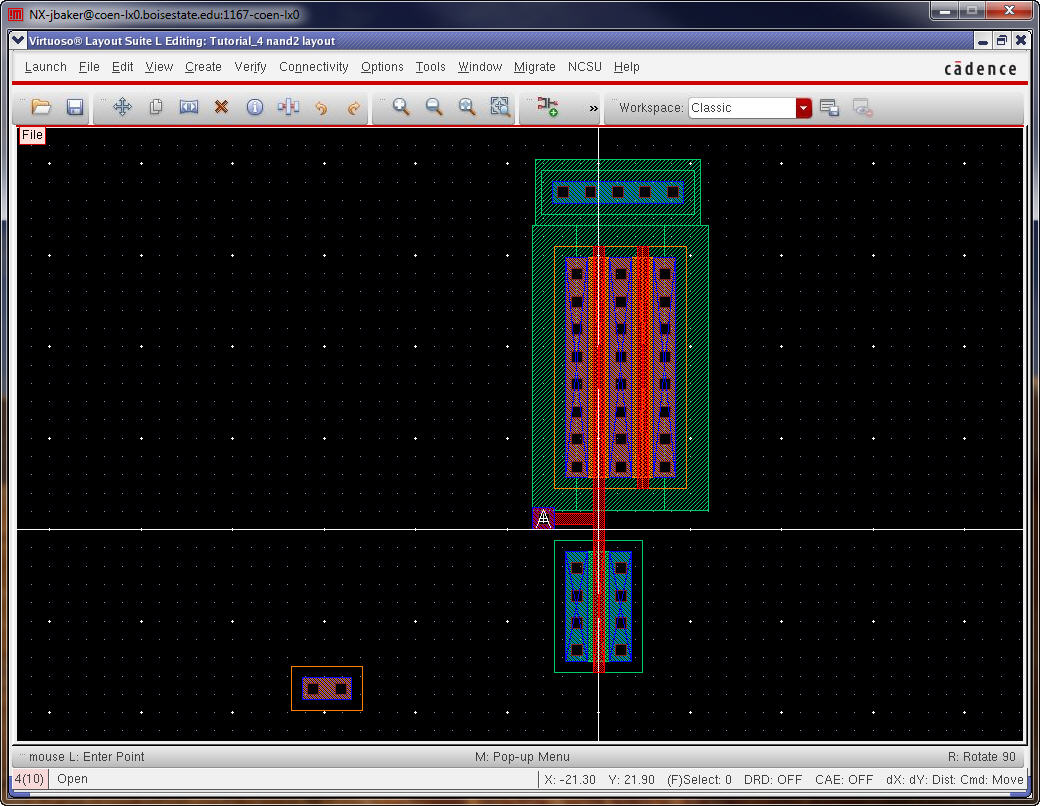Click the File tooltip label
Image resolution: width=1040 pixels, height=806 pixels.
point(32,135)
